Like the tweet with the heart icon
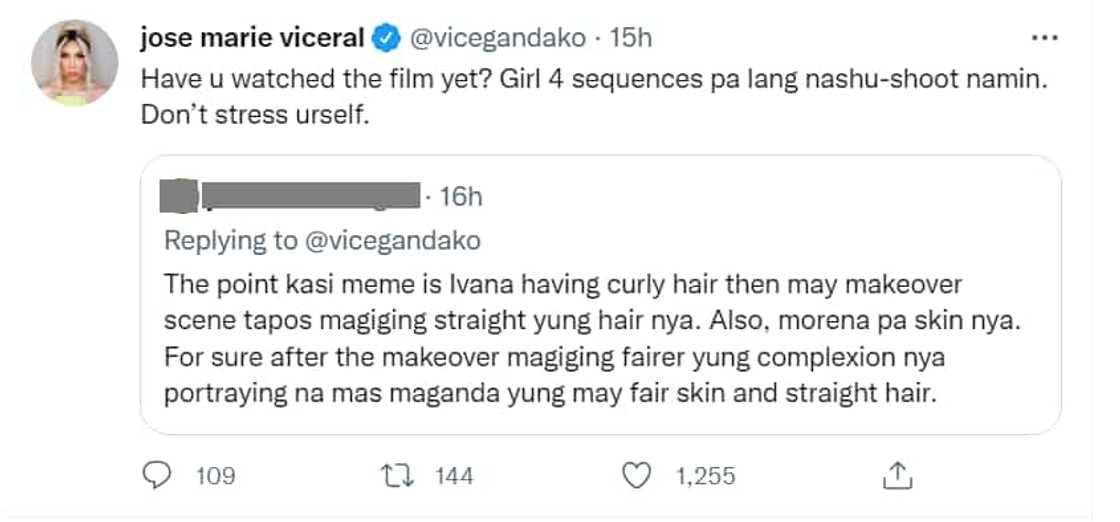 tap(635, 475)
